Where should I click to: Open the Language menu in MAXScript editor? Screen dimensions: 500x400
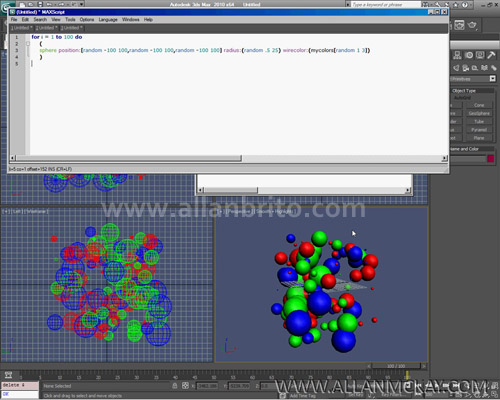click(108, 20)
